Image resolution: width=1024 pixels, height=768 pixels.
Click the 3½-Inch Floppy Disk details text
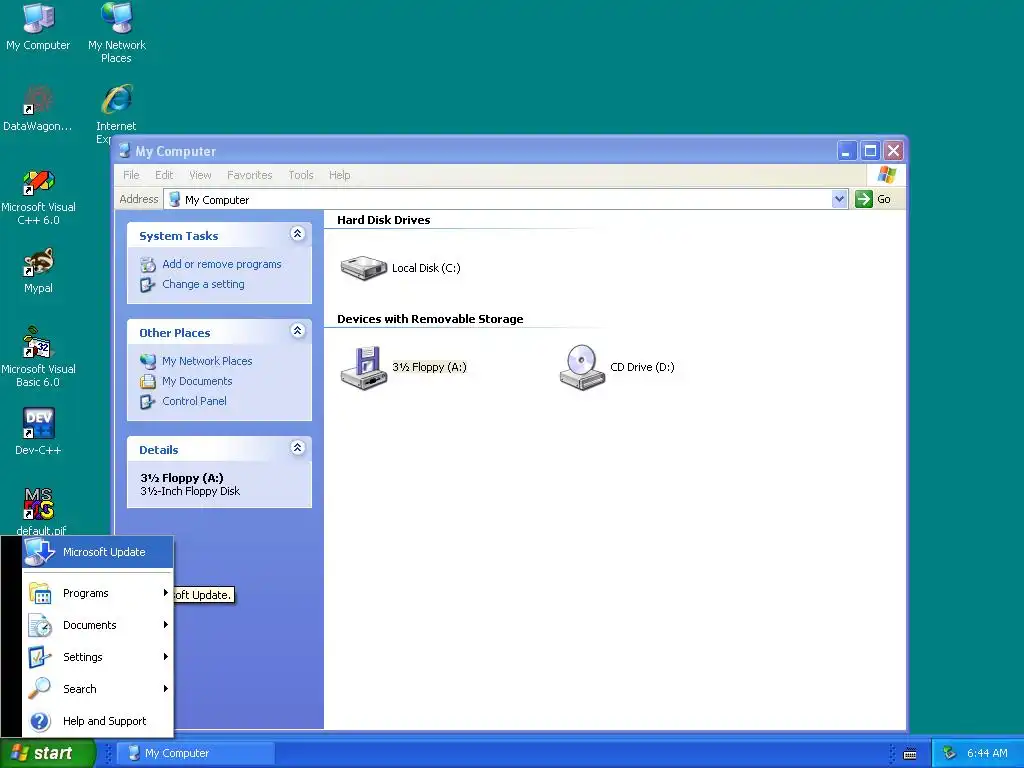tap(190, 491)
